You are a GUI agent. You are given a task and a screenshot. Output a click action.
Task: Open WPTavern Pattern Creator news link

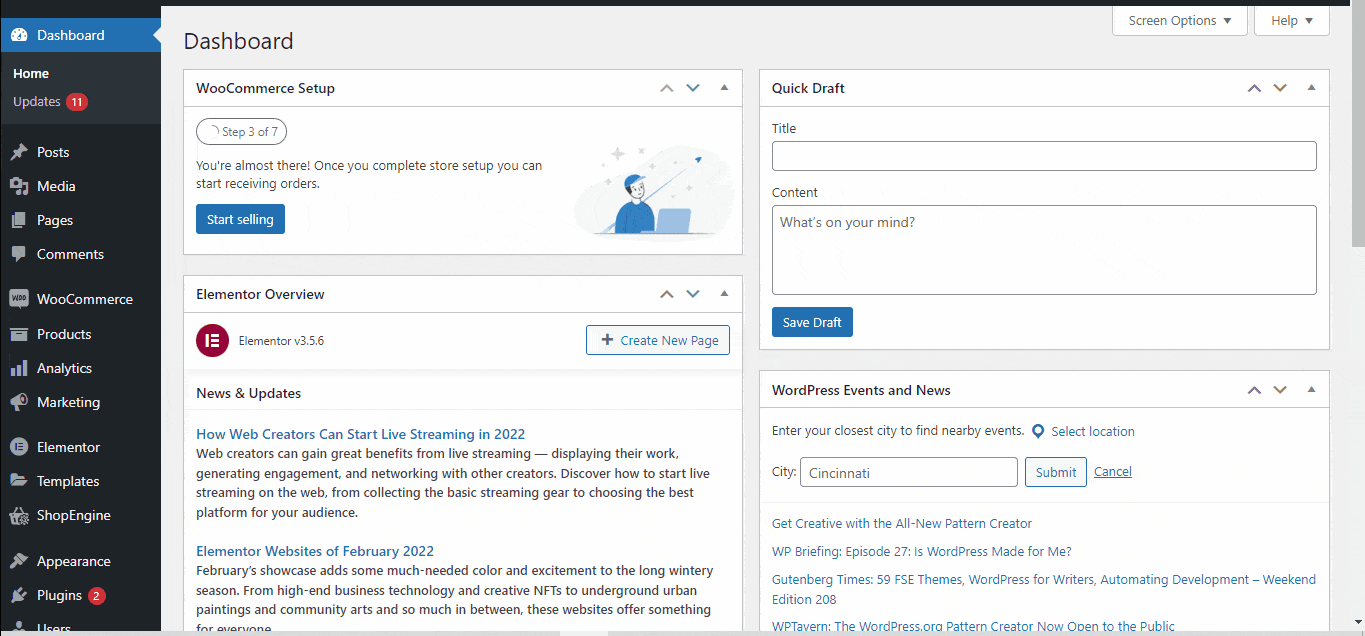tap(973, 627)
